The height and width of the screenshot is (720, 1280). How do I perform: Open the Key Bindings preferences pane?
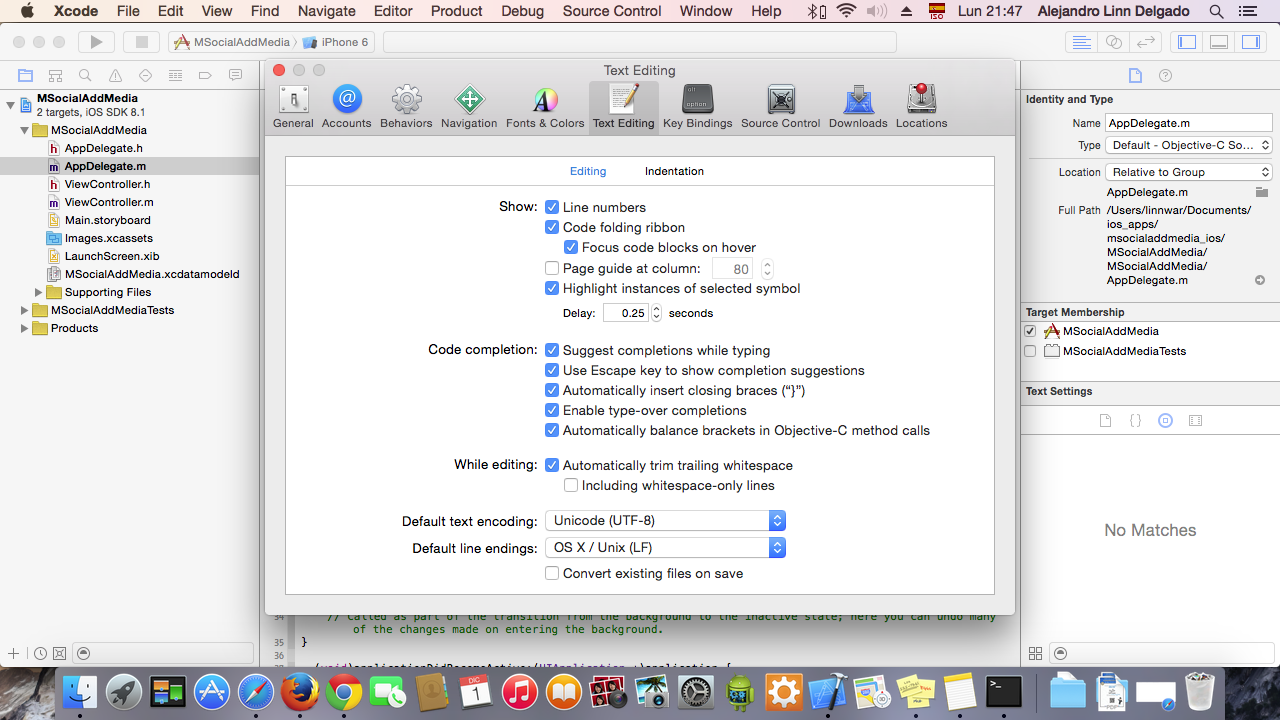pyautogui.click(x=698, y=107)
